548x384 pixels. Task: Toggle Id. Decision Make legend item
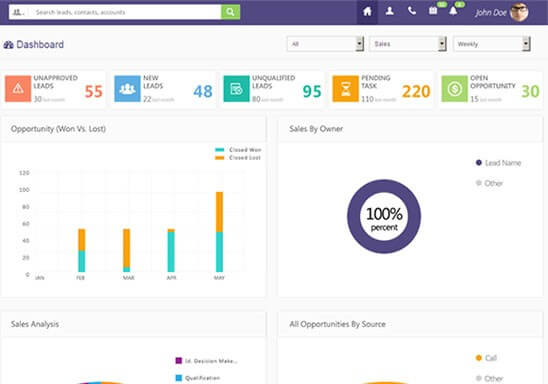pyautogui.click(x=207, y=361)
